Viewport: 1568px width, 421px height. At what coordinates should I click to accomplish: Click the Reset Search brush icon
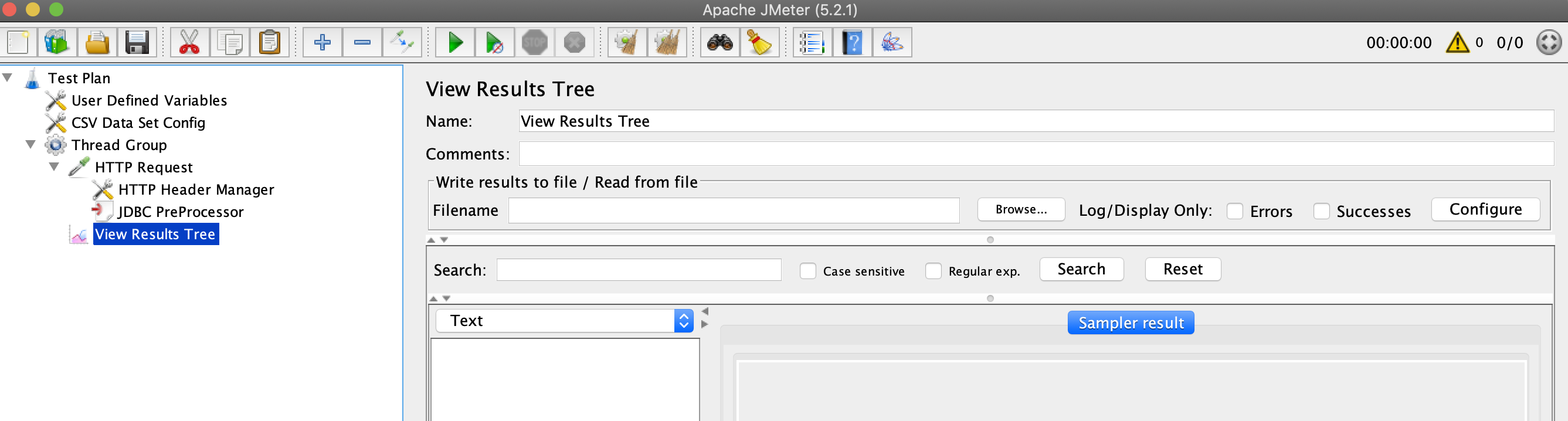pos(759,43)
